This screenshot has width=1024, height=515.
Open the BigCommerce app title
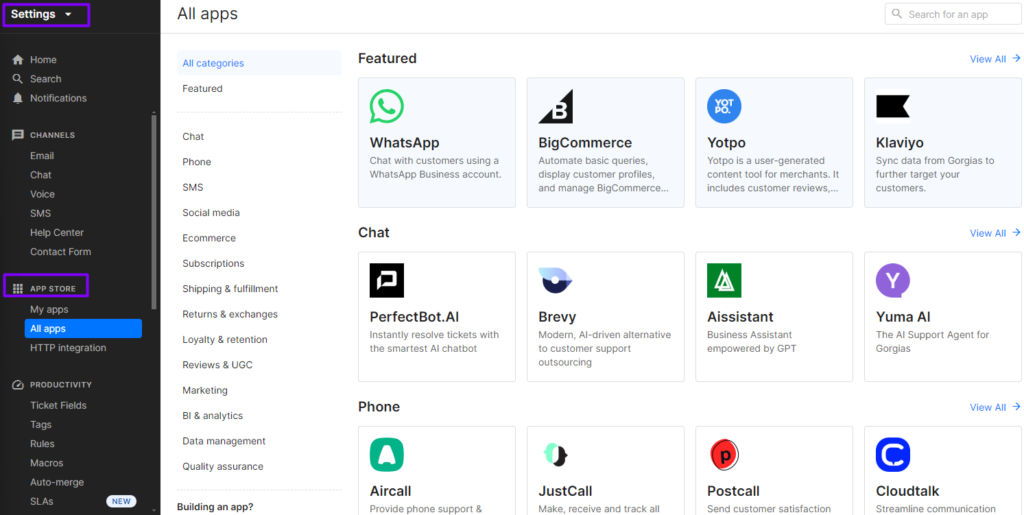click(585, 143)
